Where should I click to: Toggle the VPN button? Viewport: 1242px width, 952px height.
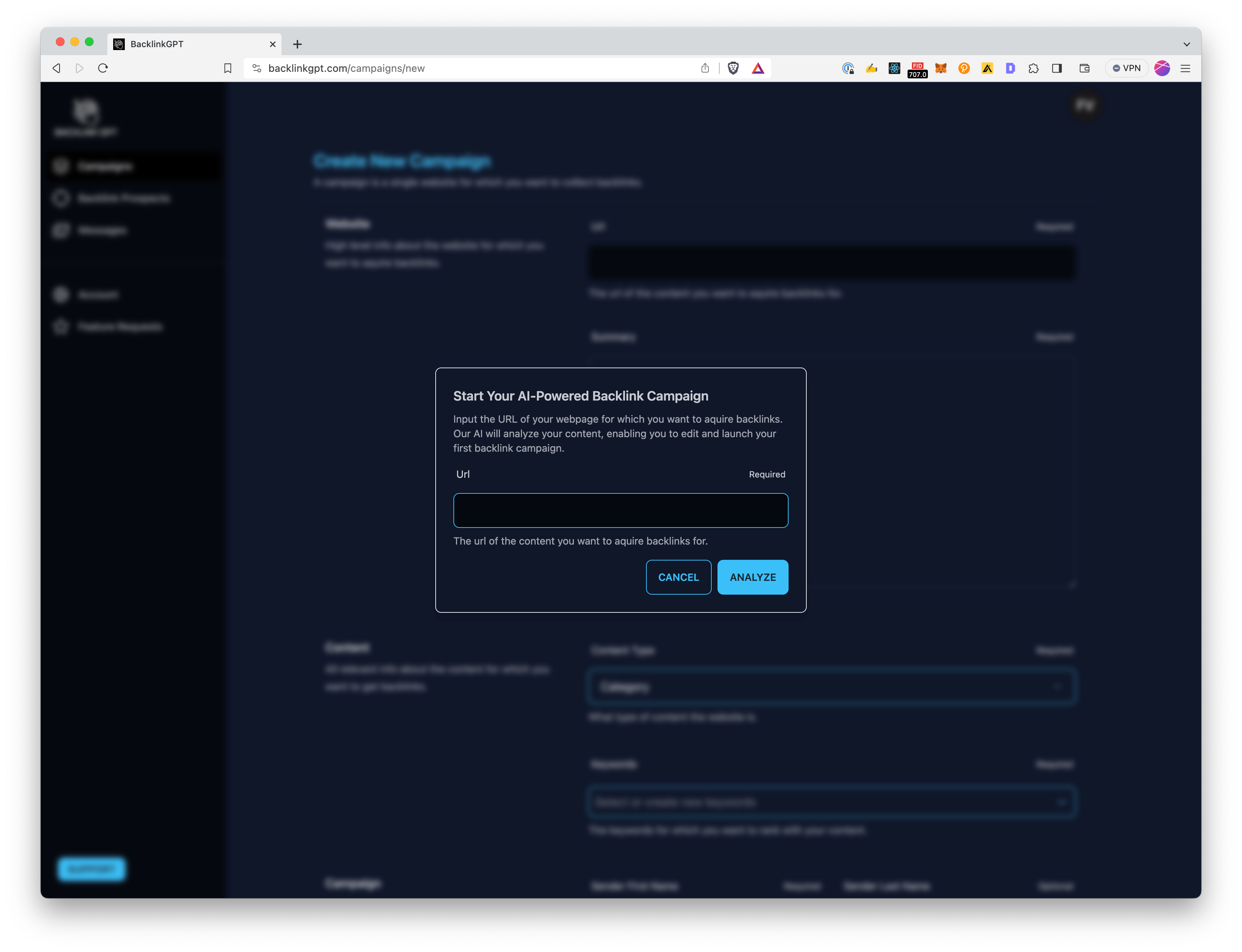pyautogui.click(x=1126, y=68)
